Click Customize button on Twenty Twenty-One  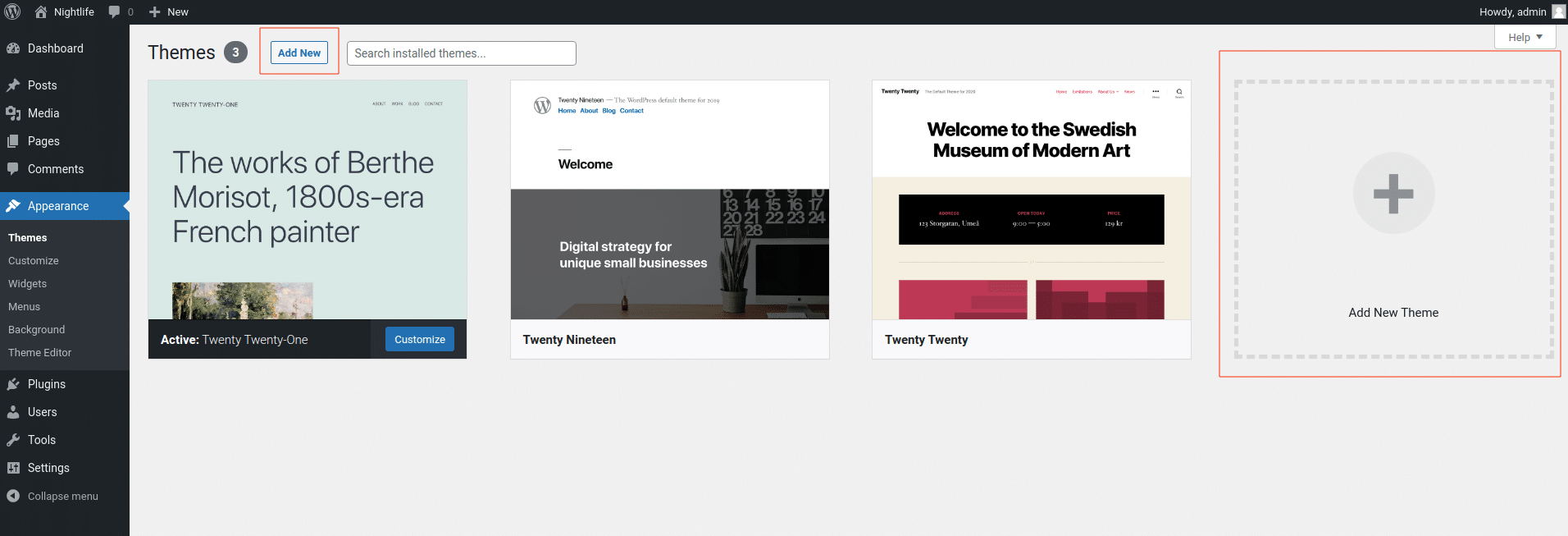point(420,339)
